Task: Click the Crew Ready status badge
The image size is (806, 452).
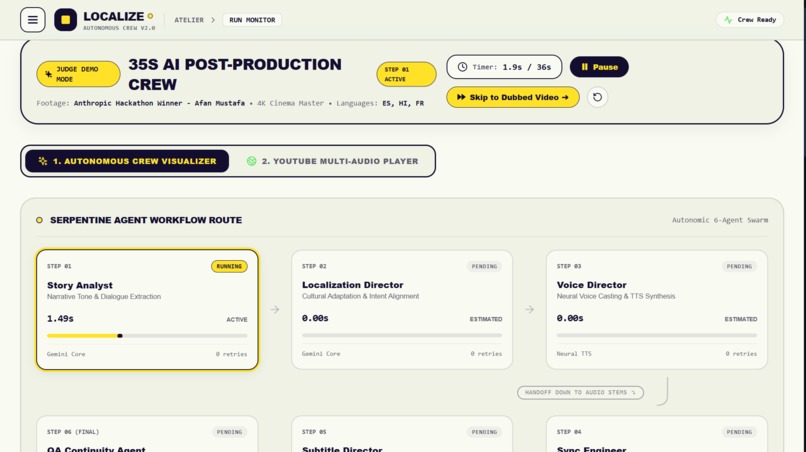Action: (x=750, y=20)
